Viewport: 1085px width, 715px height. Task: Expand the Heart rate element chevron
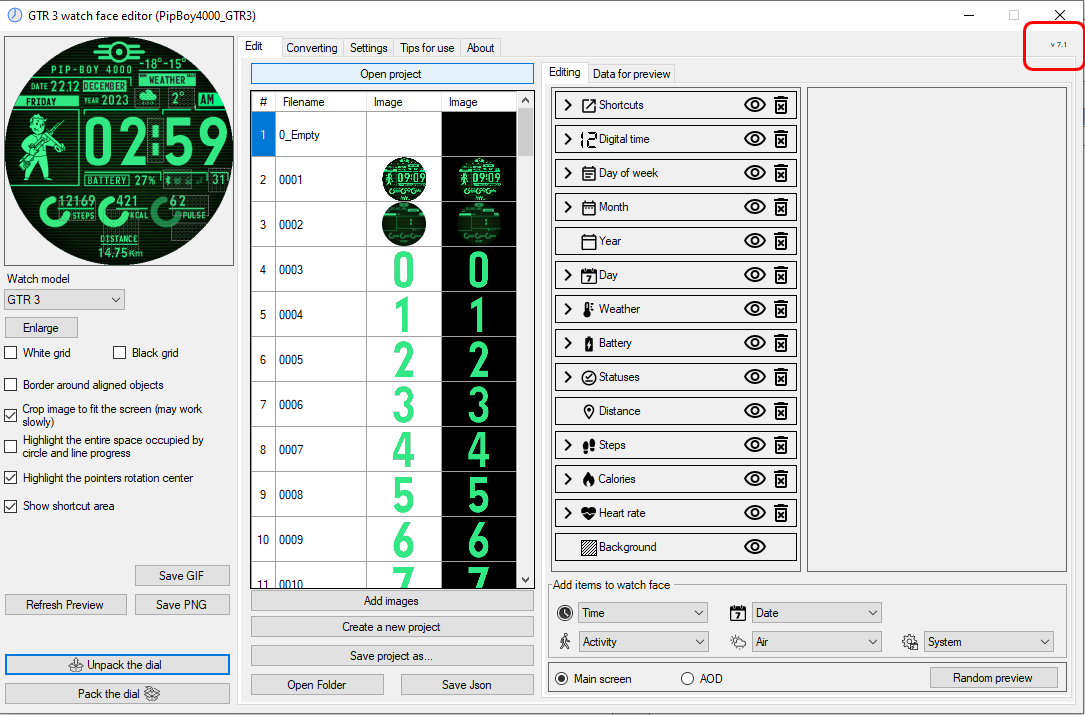click(568, 513)
